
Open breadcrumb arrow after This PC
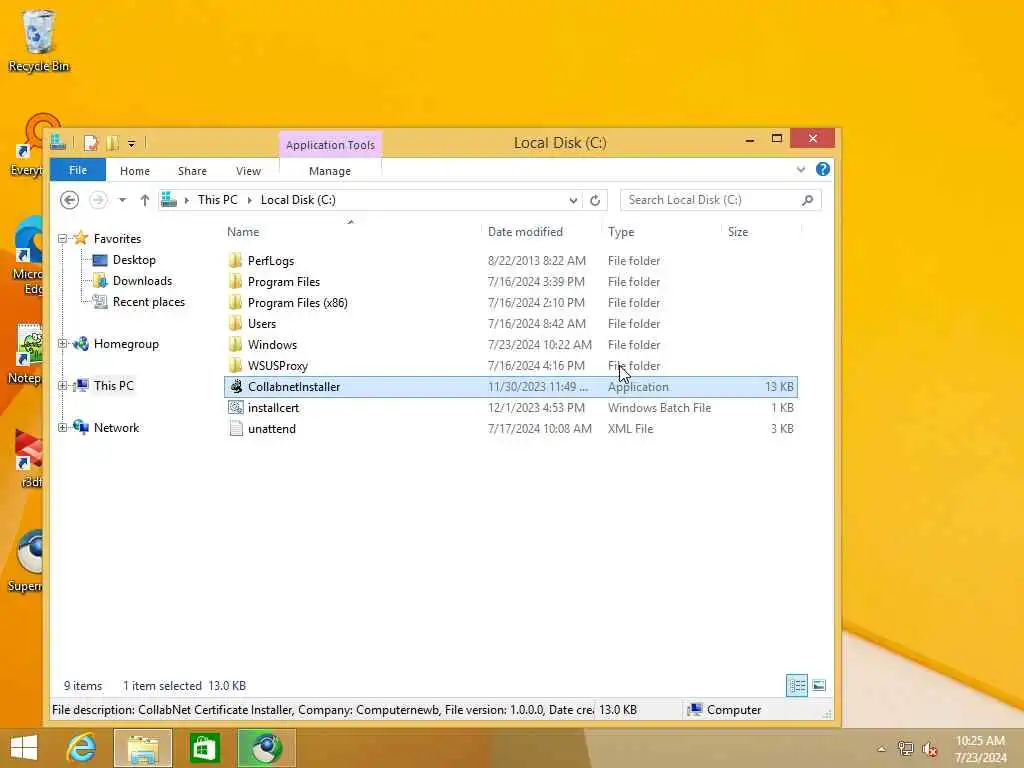click(x=249, y=200)
